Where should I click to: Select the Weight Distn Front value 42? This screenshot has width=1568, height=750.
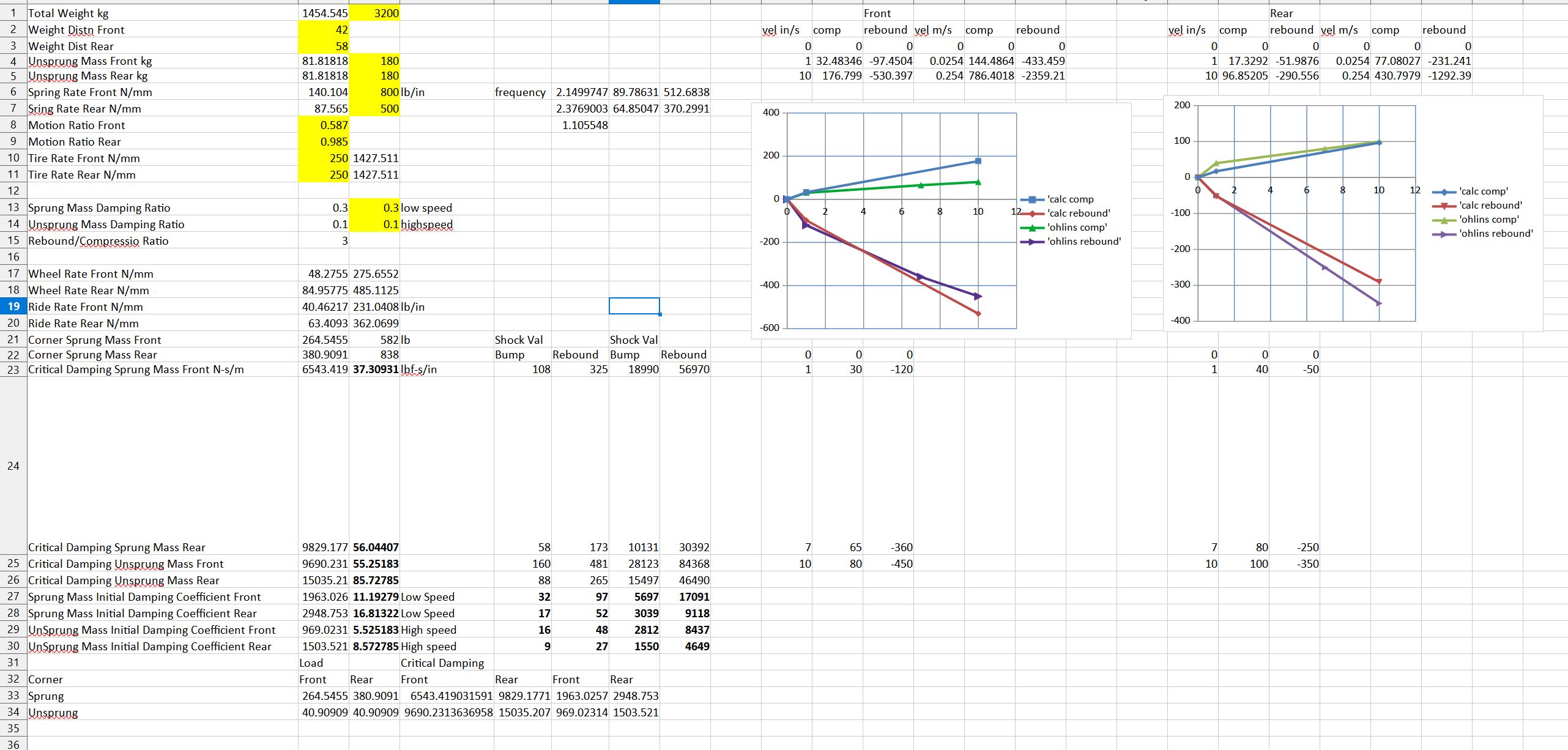[324, 30]
